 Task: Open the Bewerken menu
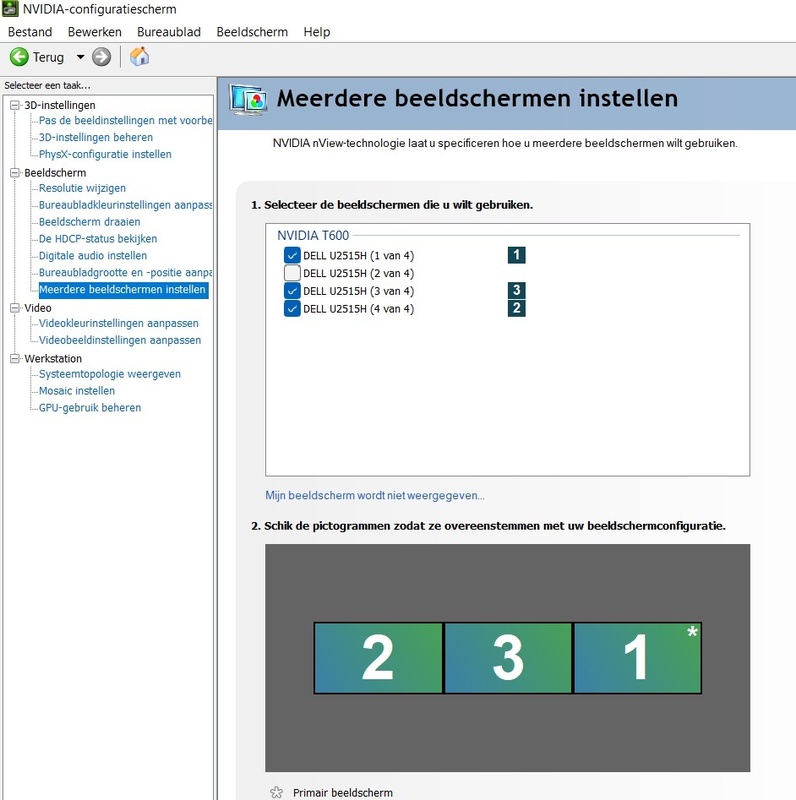94,32
